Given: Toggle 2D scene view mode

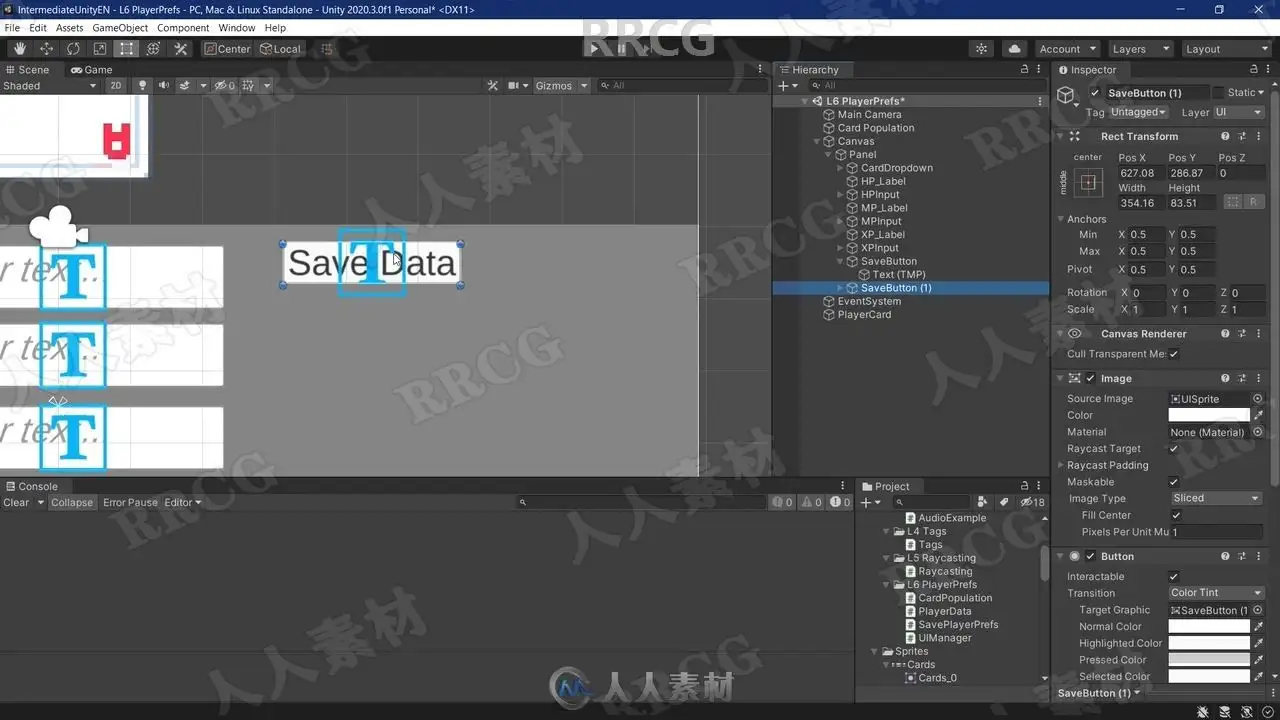Looking at the screenshot, I should coord(116,86).
